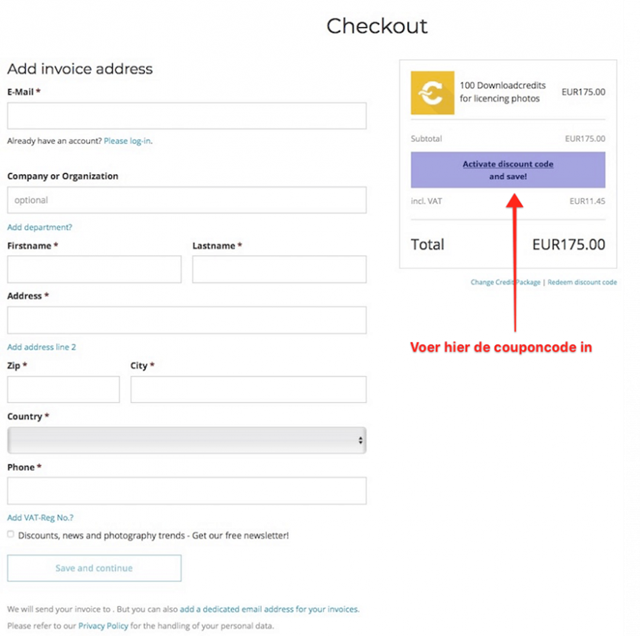Viewport: 640px width, 636px height.
Task: Click the Company or Organization field
Action: pos(186,200)
